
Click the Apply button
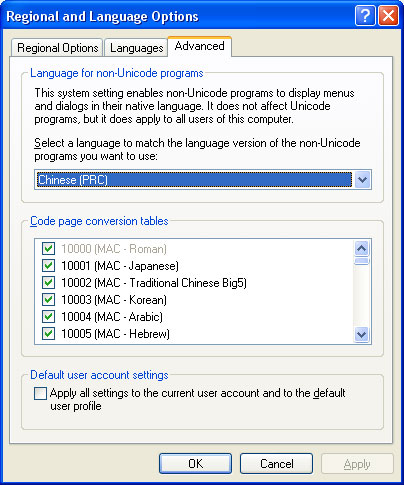tap(357, 464)
